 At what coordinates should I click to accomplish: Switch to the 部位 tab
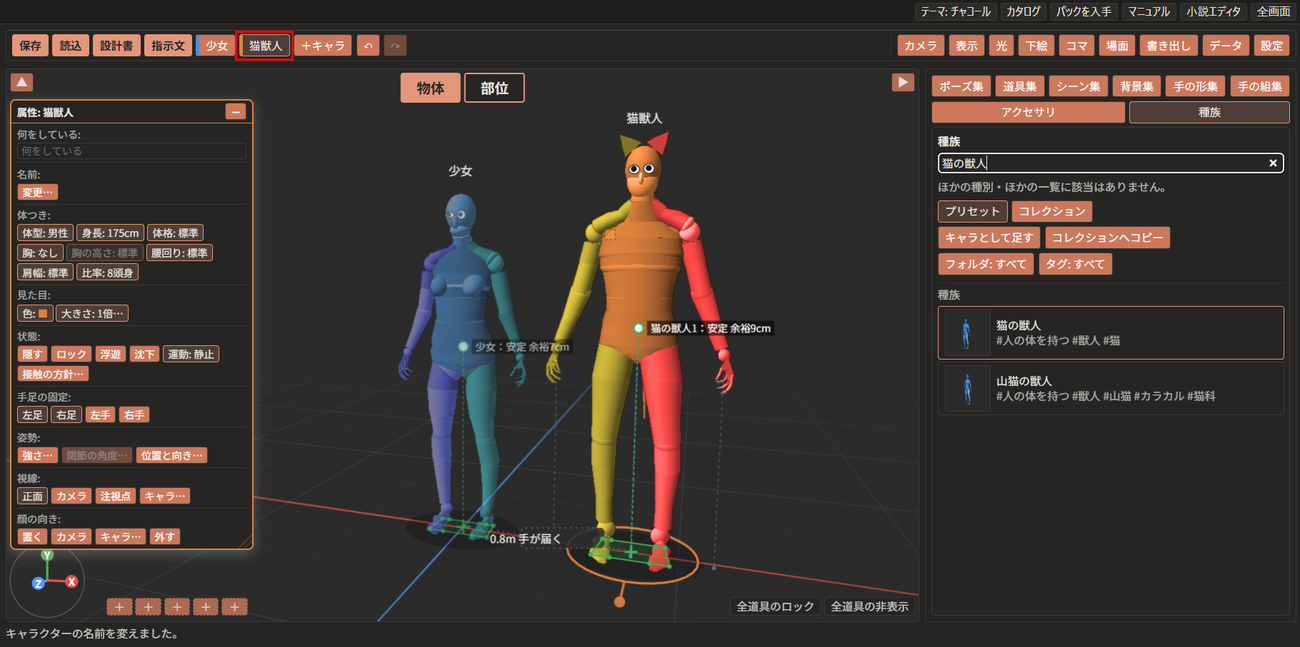pos(494,88)
